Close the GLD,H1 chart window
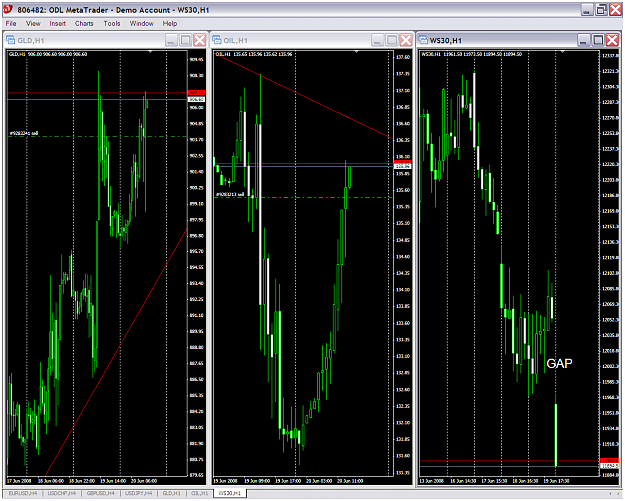The width and height of the screenshot is (625, 501). pos(199,40)
